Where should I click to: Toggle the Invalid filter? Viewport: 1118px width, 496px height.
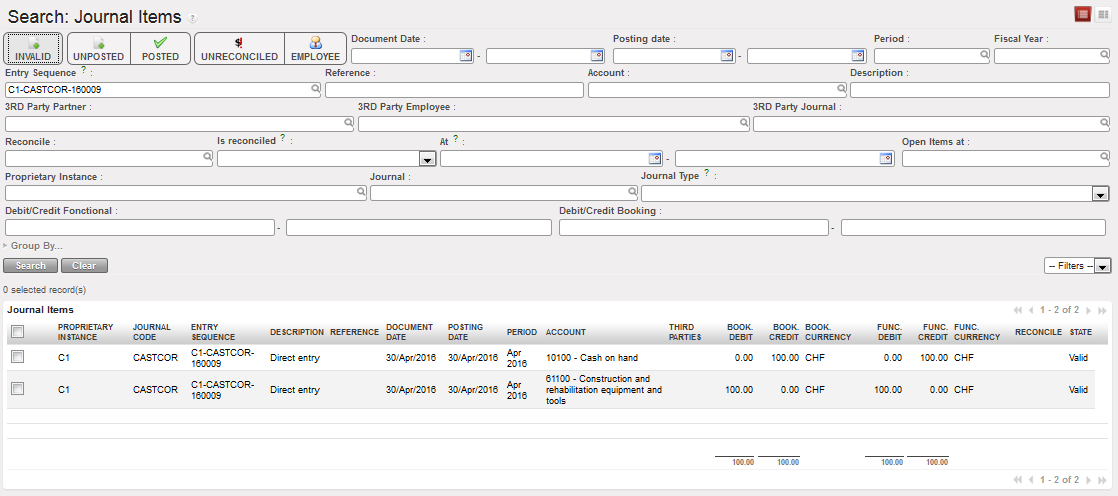(34, 49)
